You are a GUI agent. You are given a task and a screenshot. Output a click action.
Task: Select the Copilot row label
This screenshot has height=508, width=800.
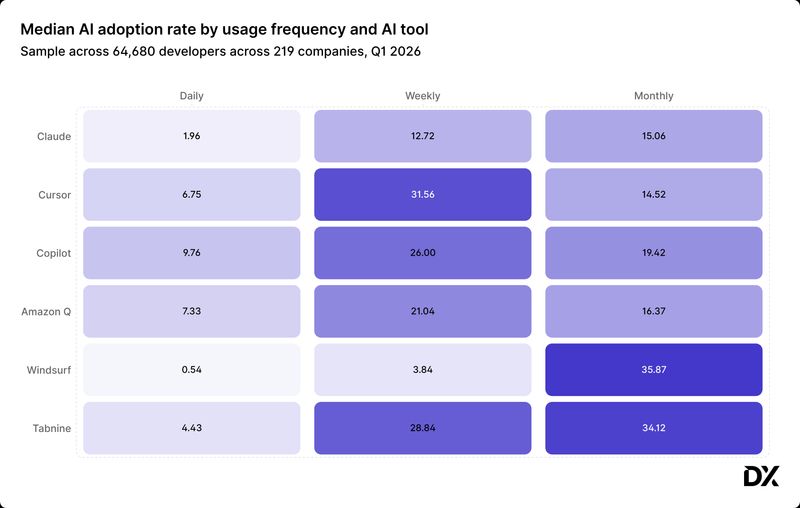tap(53, 253)
